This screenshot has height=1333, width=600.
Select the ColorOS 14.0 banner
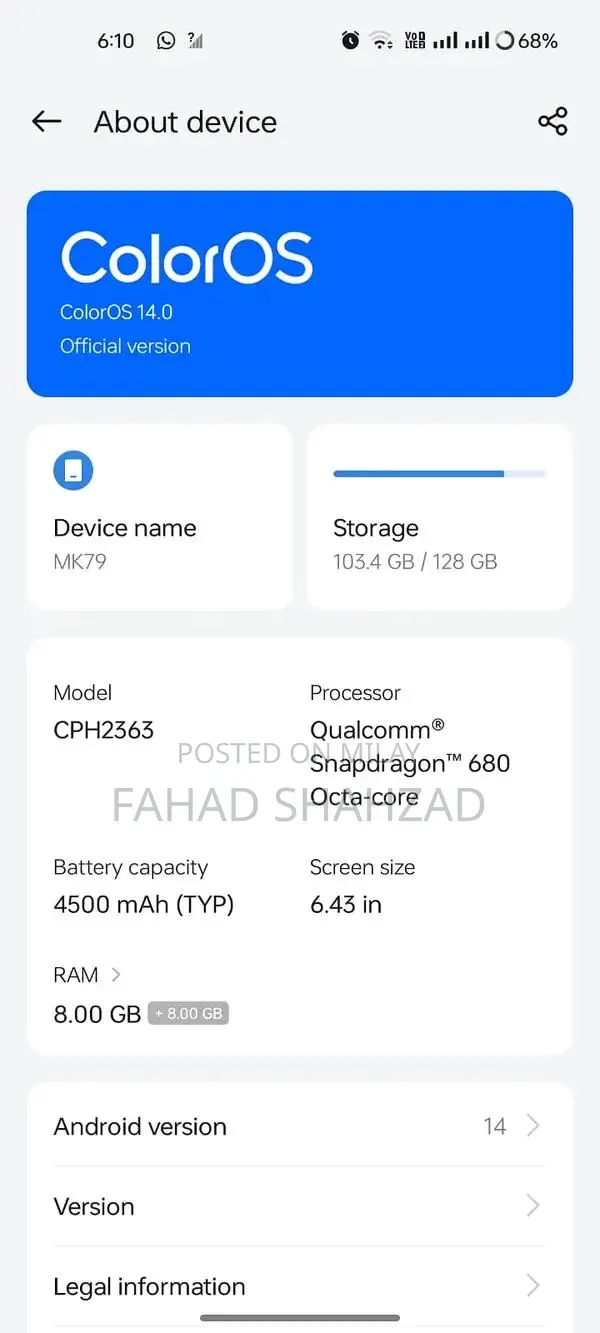299,292
